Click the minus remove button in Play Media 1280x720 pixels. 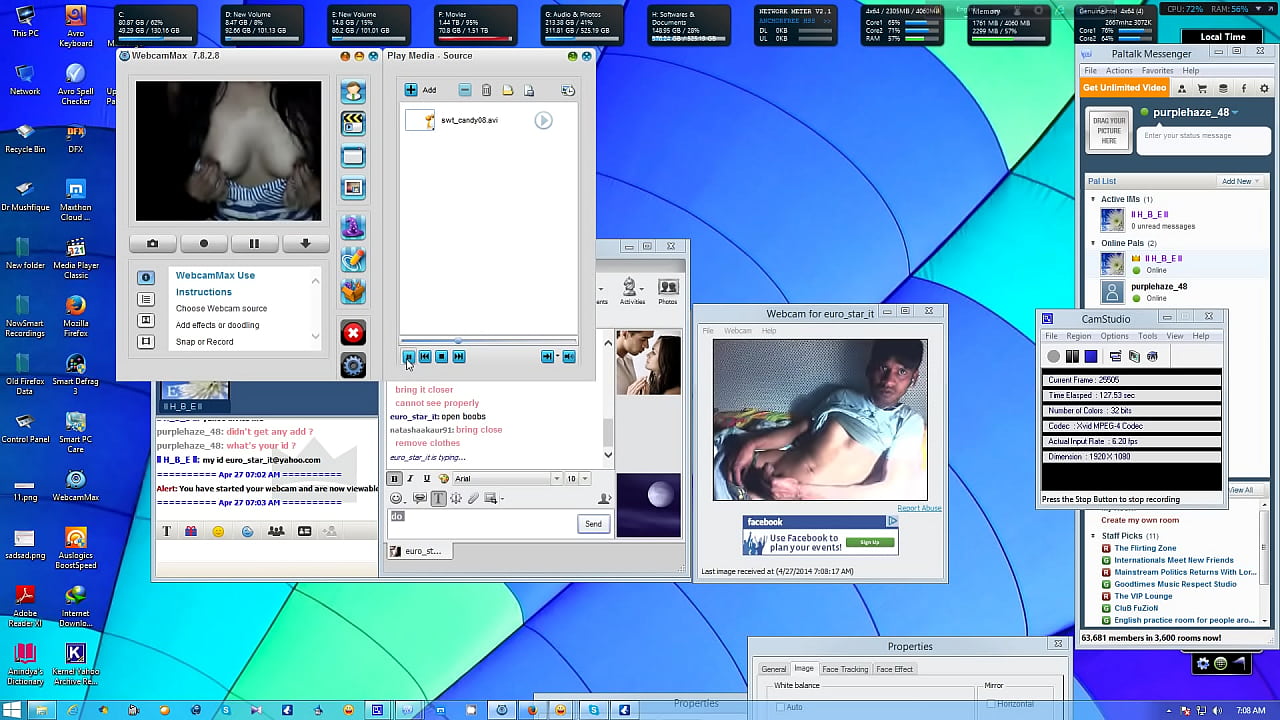(465, 90)
